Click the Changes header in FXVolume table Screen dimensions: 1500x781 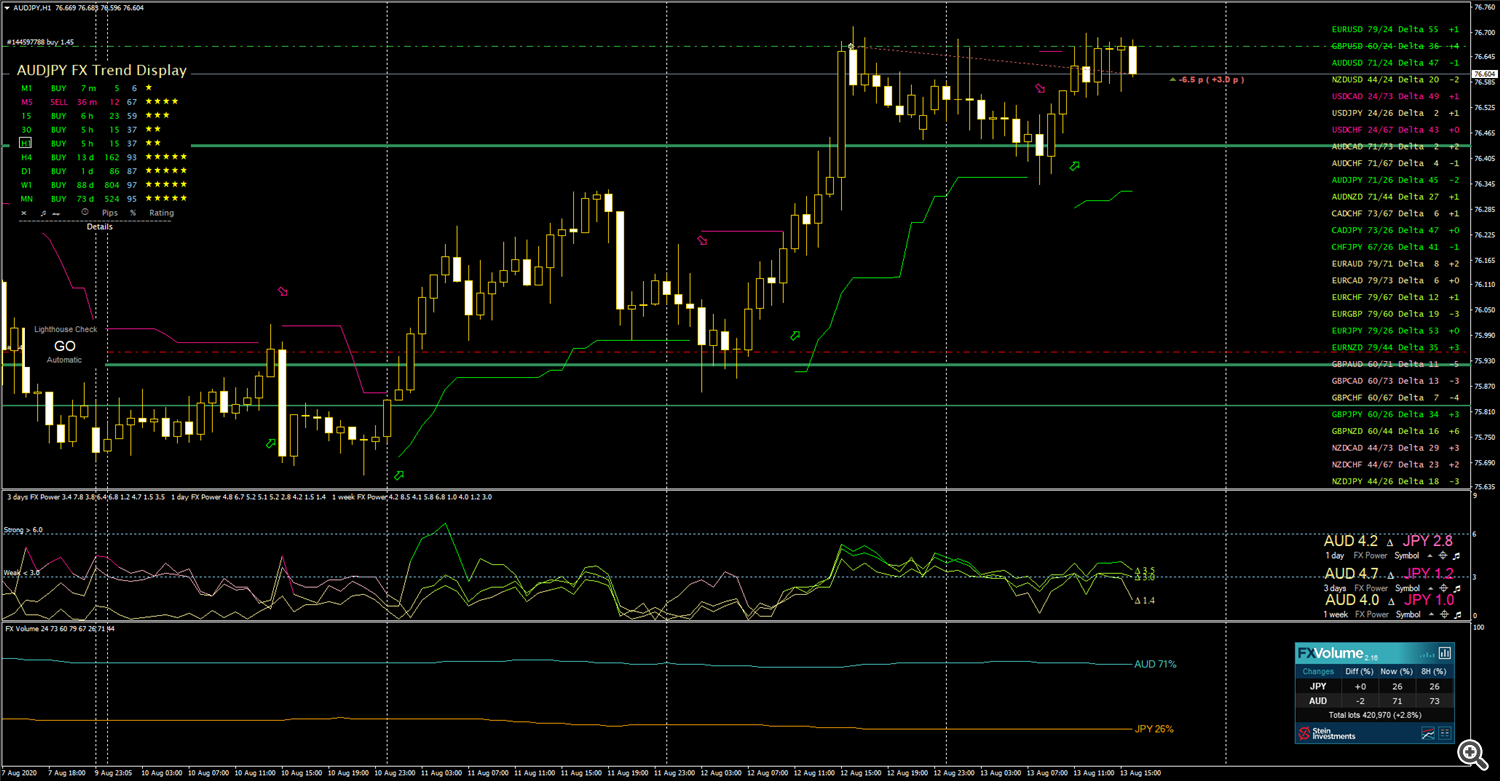coord(1318,671)
